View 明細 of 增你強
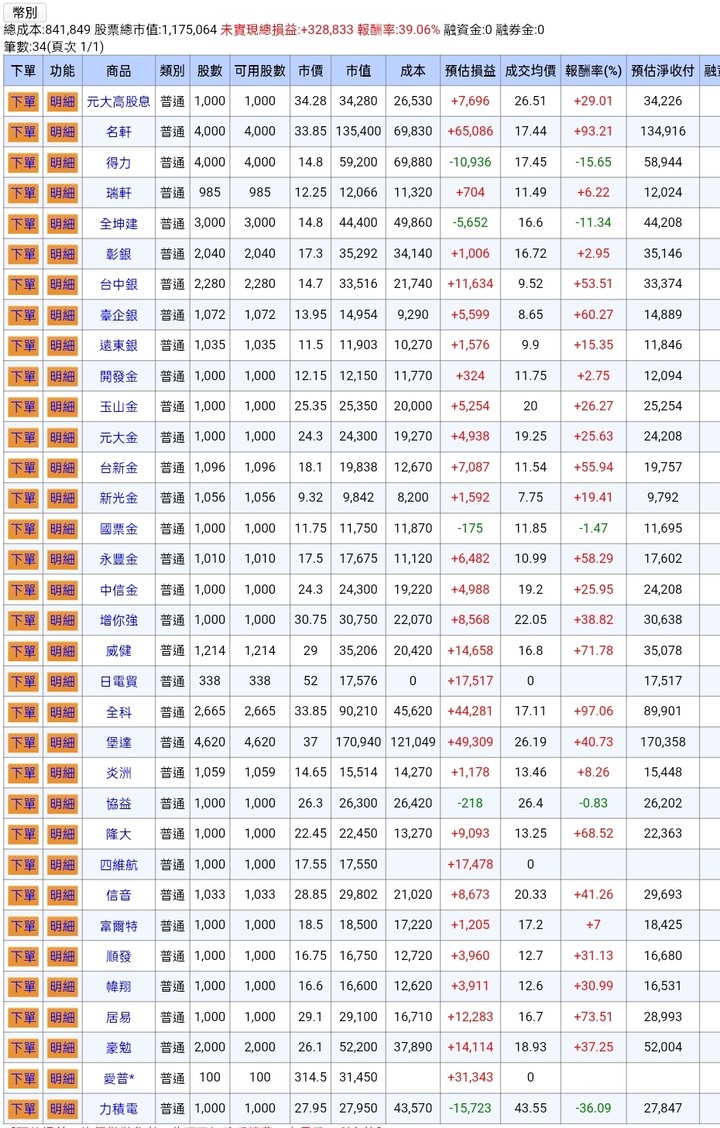 (63, 620)
